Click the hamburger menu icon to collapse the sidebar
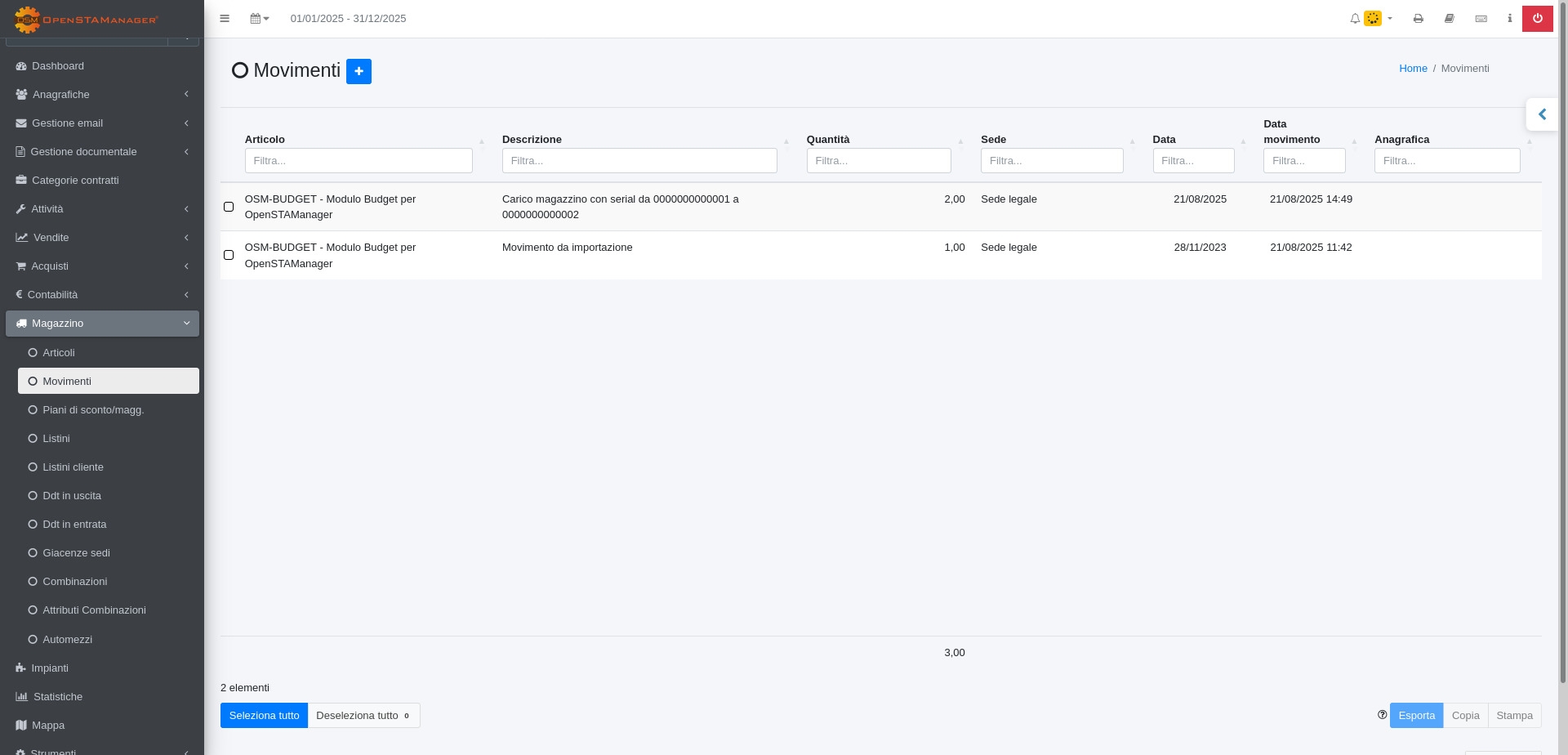The width and height of the screenshot is (1568, 755). [225, 19]
